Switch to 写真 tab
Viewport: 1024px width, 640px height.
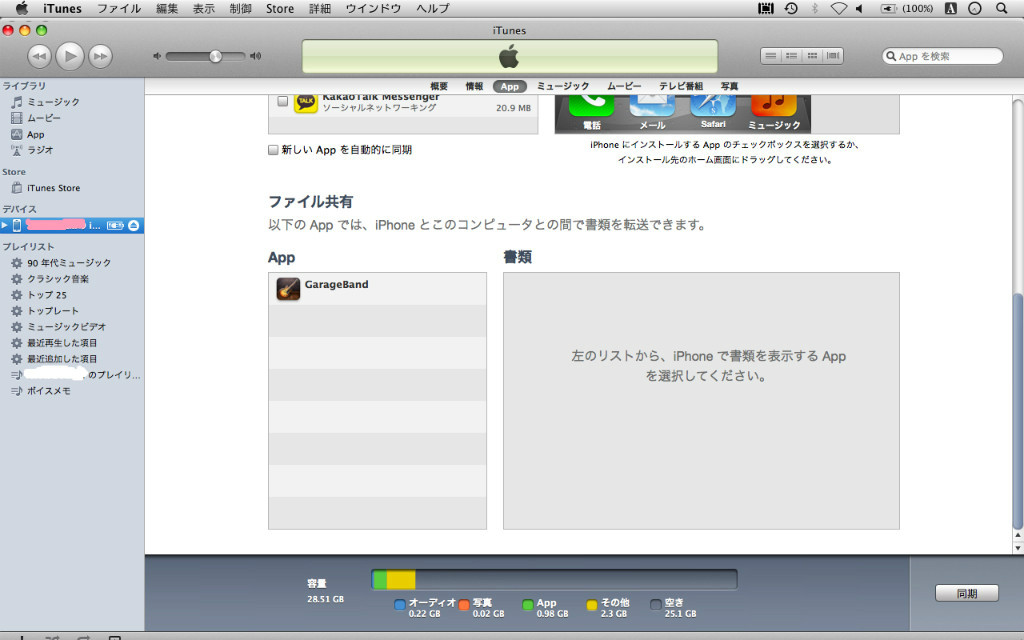pos(729,86)
